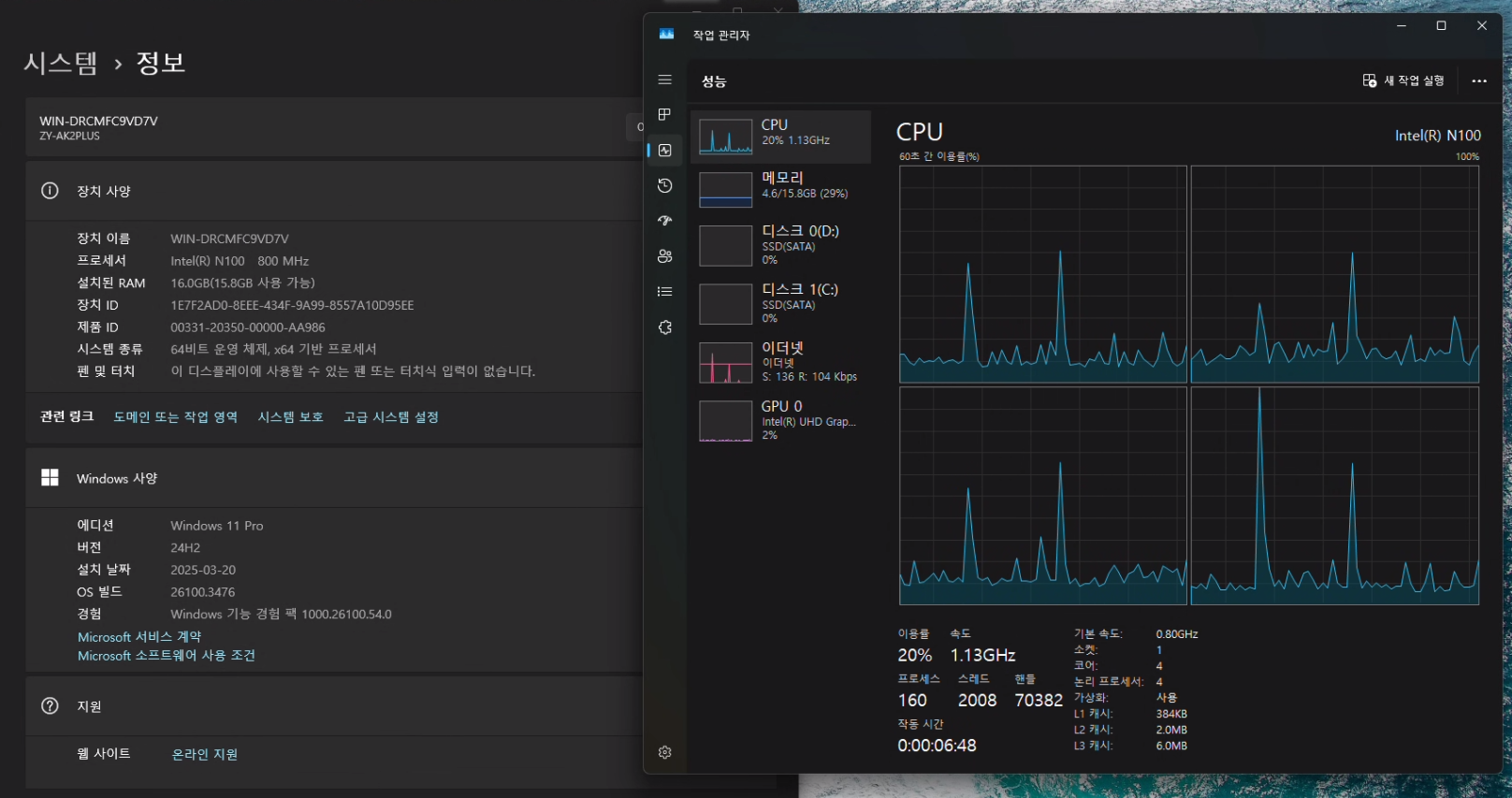The image size is (1512, 798).
Task: Open Services icon in Task Manager sidebar
Action: tap(665, 327)
